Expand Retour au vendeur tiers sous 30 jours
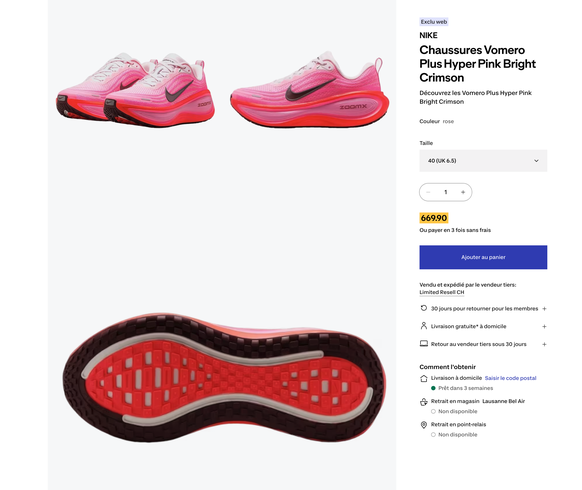Image resolution: width=582 pixels, height=490 pixels. pyautogui.click(x=544, y=344)
